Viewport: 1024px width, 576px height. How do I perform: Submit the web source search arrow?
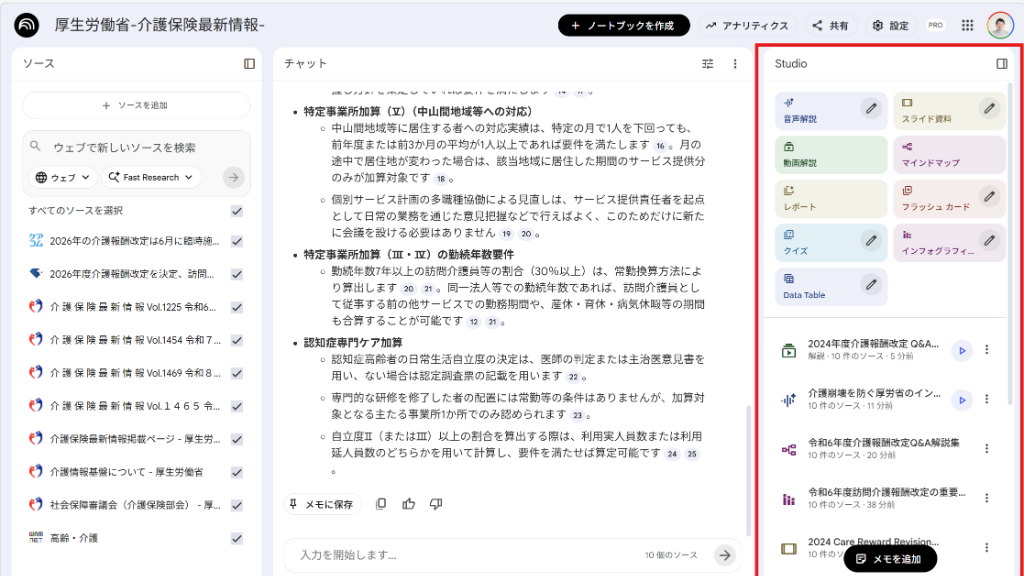point(233,177)
